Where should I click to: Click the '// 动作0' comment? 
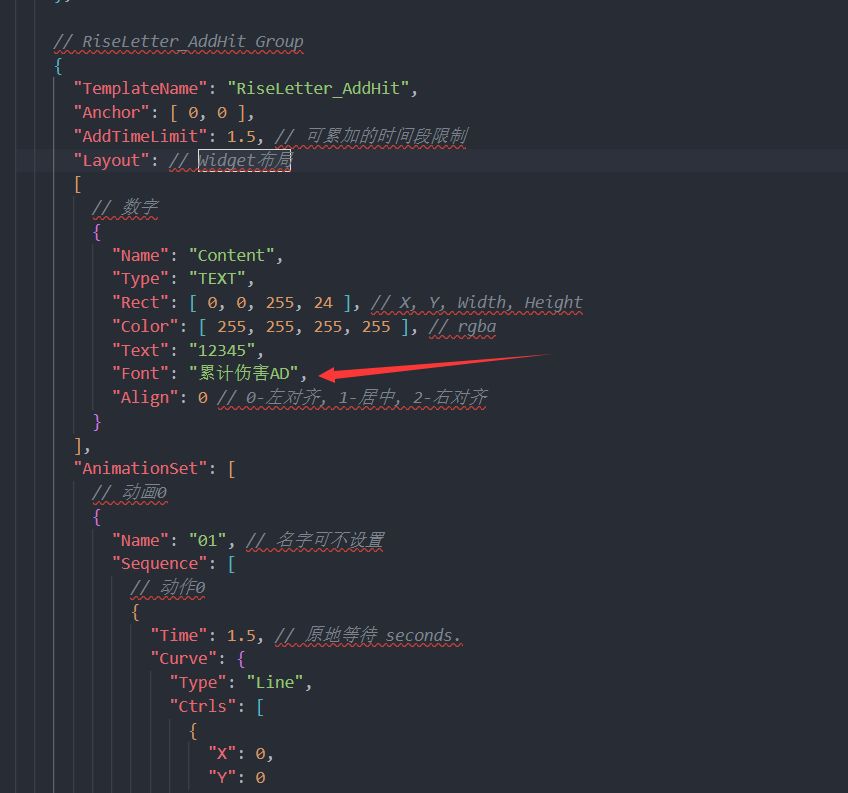click(x=168, y=587)
